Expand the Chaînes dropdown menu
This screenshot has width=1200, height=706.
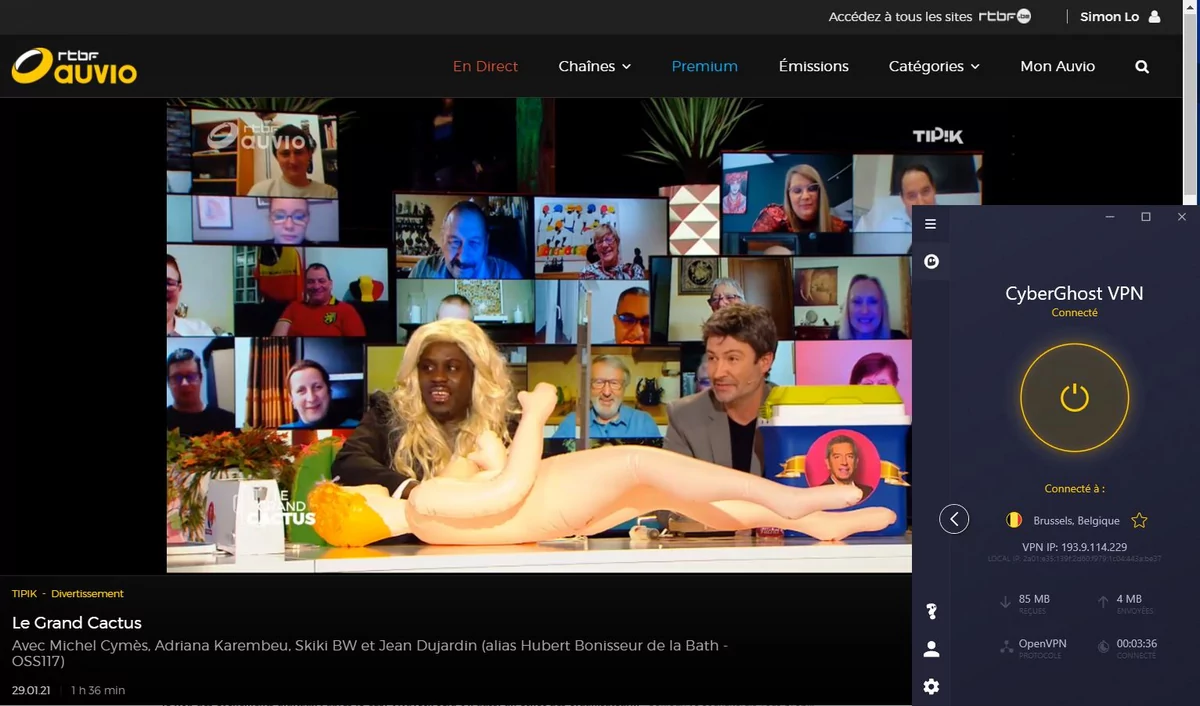pos(595,67)
